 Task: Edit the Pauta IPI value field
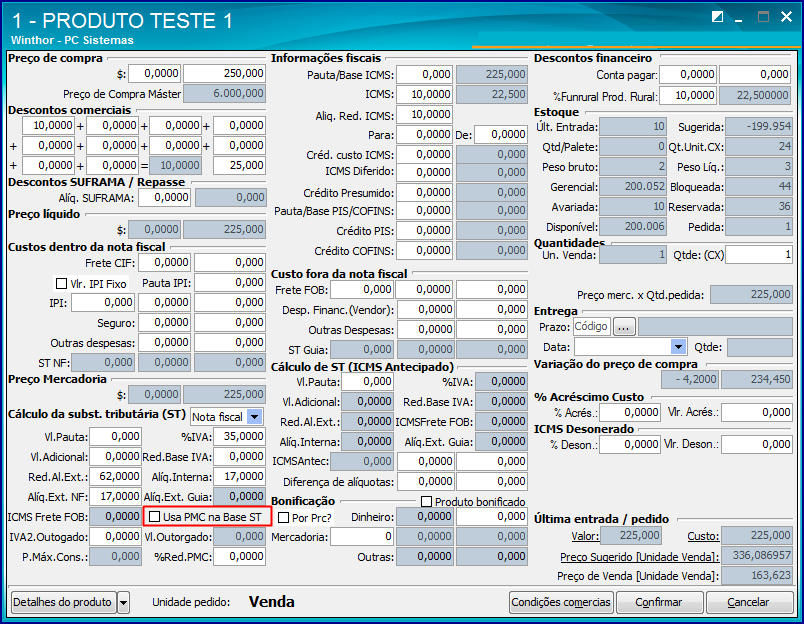(230, 283)
